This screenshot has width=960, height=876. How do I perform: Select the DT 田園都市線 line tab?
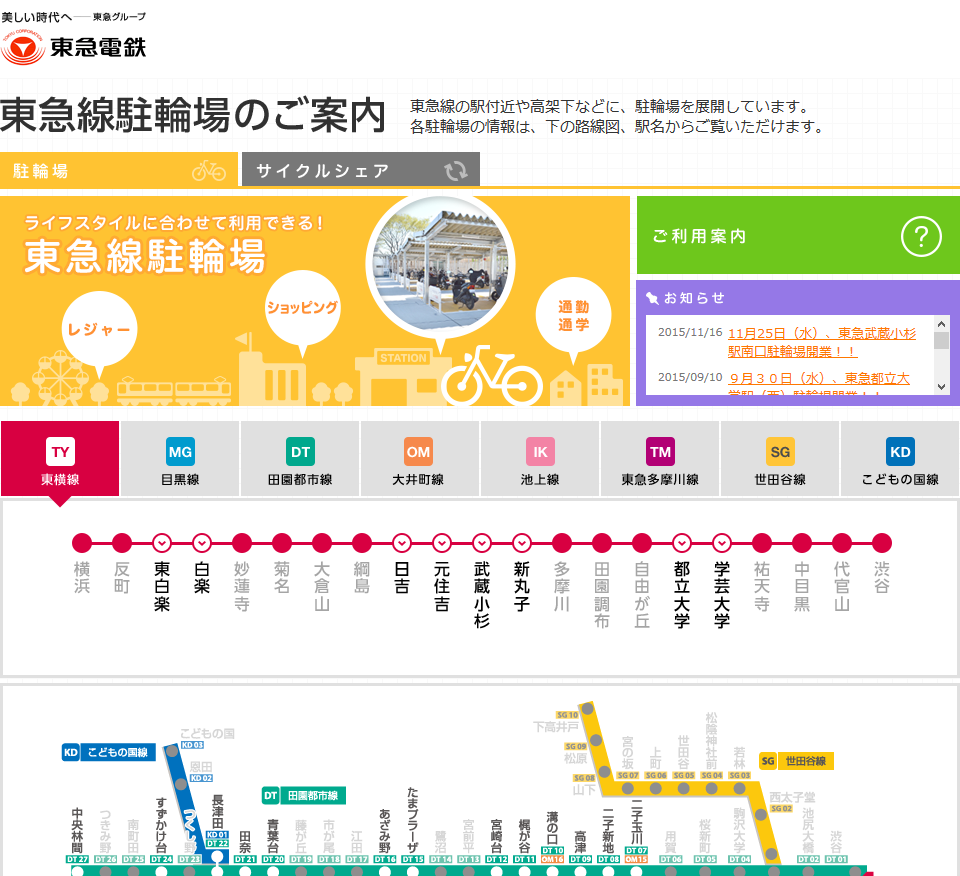tap(300, 459)
